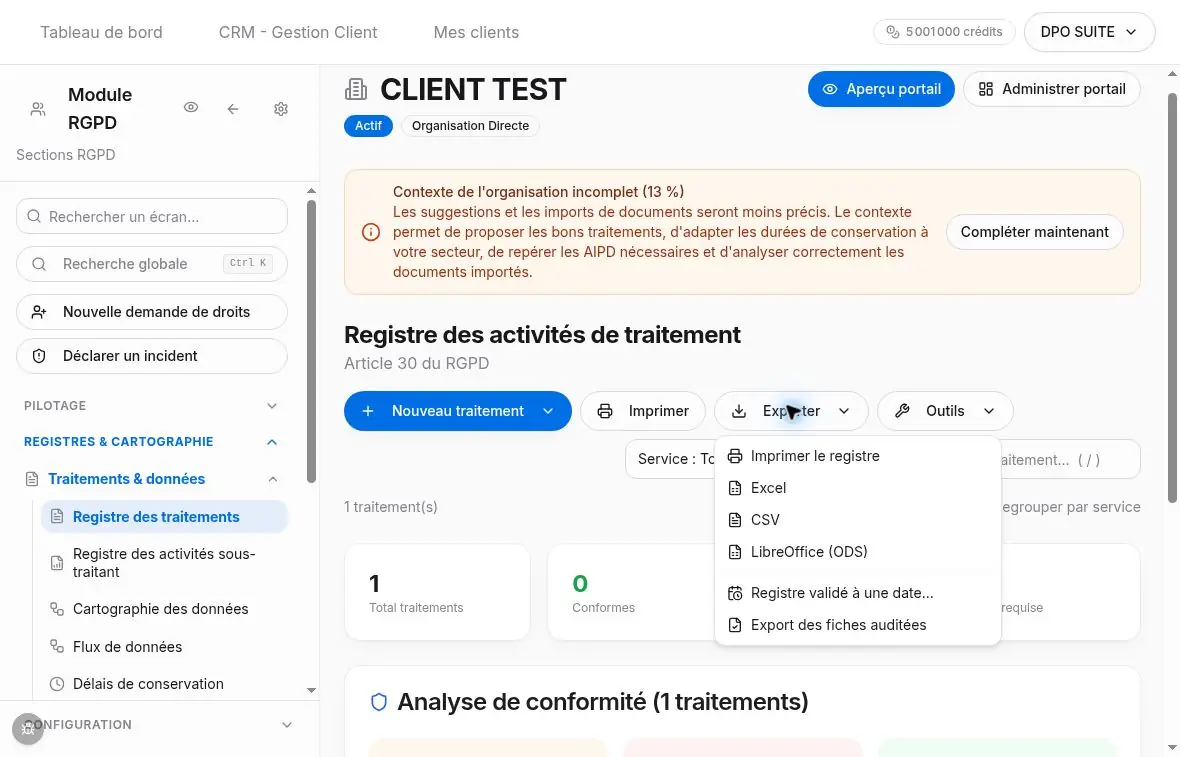Viewport: 1180px width, 757px height.
Task: Click the sidebar vertical scrollbar
Action: coord(312,342)
